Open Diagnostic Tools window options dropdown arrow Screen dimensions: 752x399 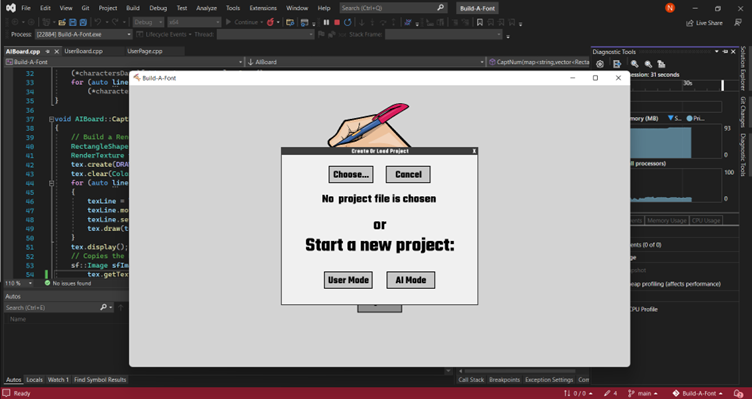click(x=717, y=51)
